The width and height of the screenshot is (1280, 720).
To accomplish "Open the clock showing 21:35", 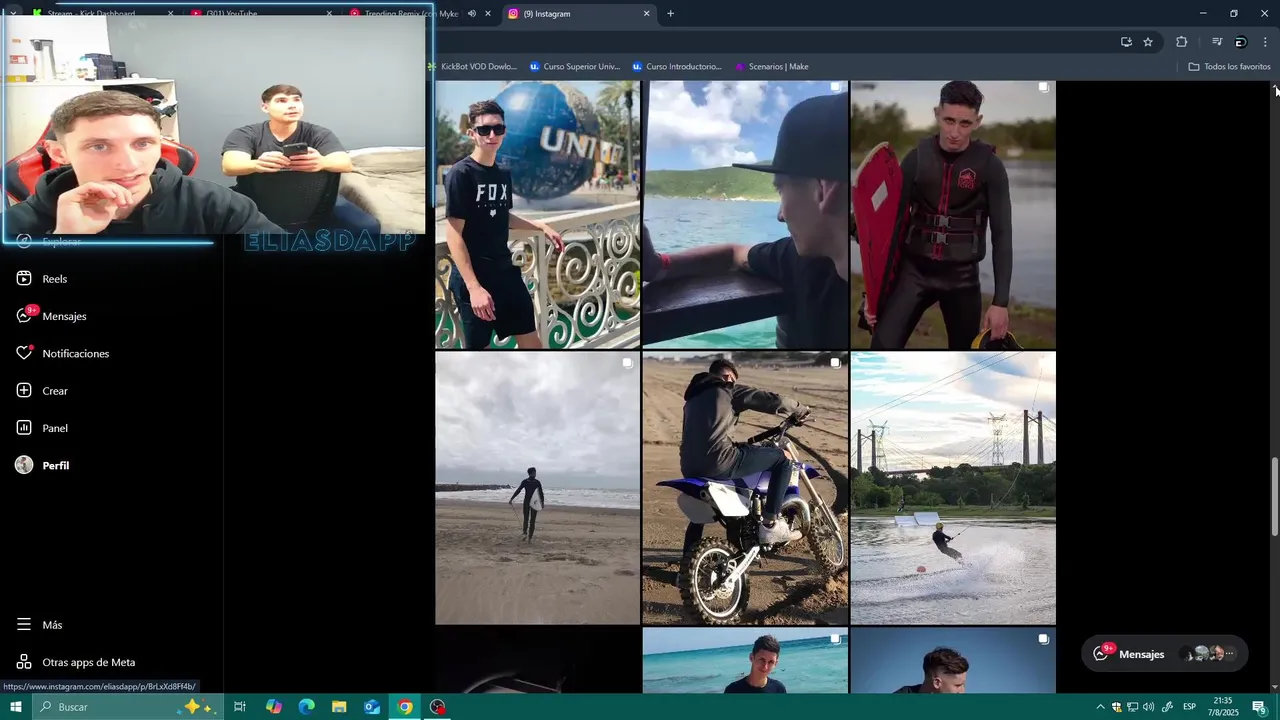I will point(1223,707).
